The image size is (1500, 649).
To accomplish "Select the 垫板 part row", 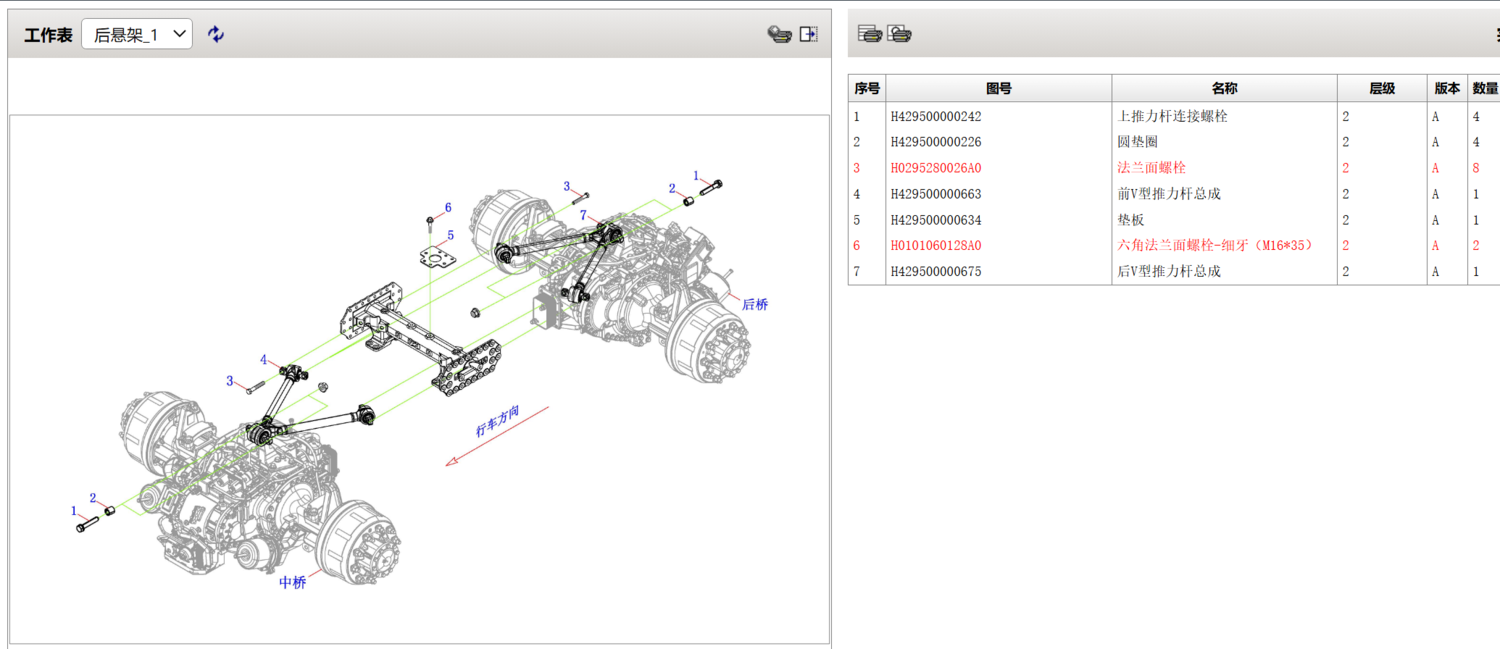I will click(1130, 220).
